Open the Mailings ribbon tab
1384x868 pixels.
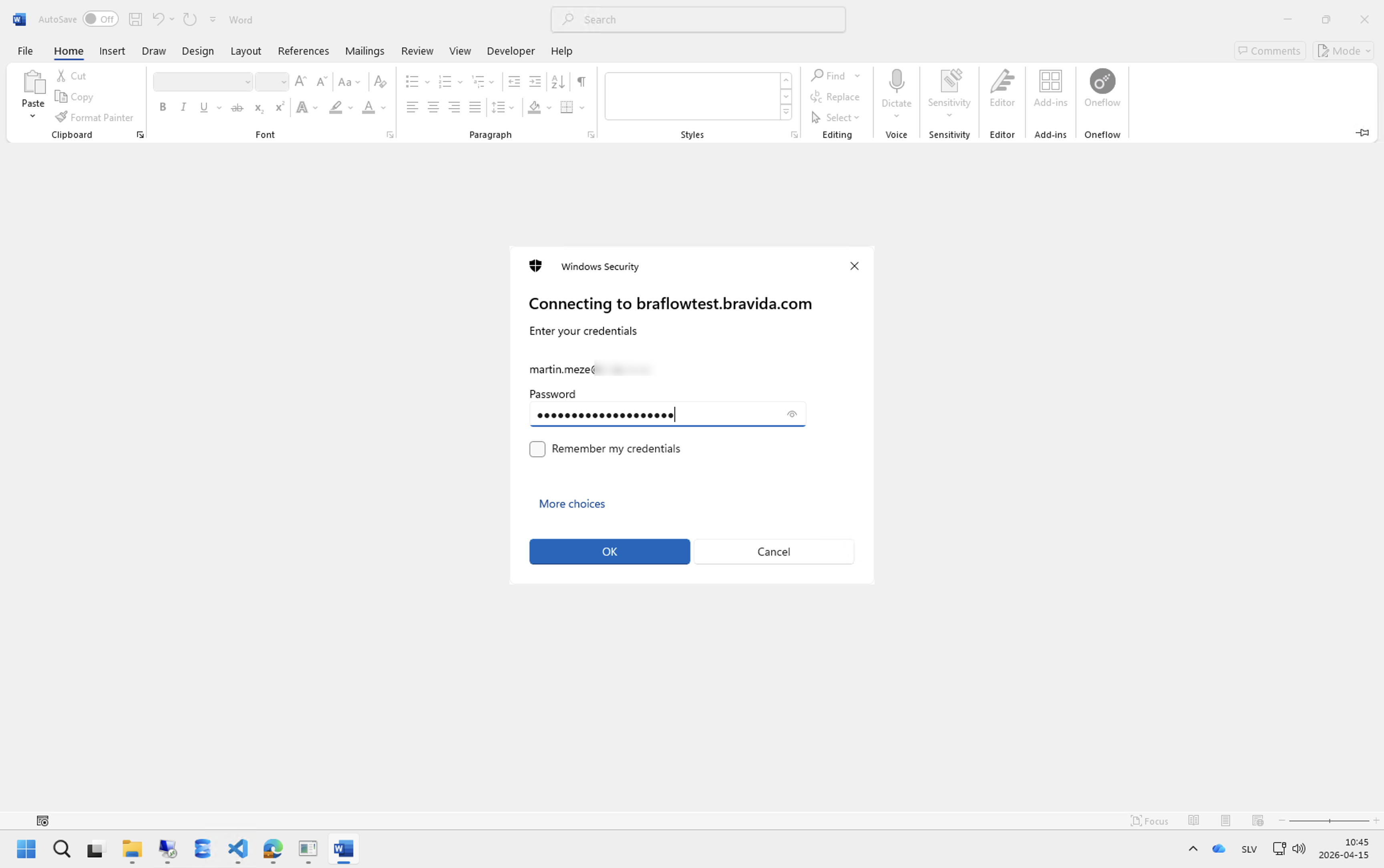click(x=364, y=50)
